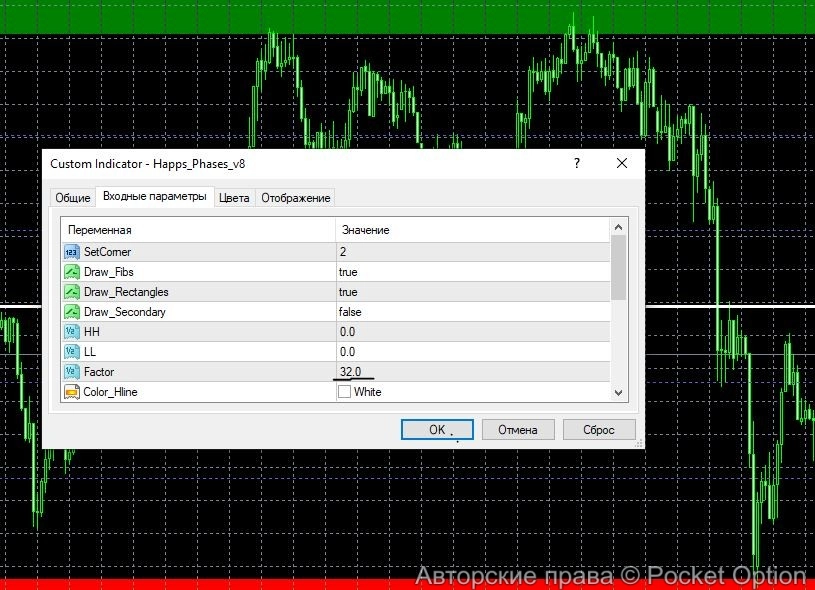This screenshot has width=815, height=590.
Task: Click the SetCorner integer variable icon
Action: (x=72, y=252)
